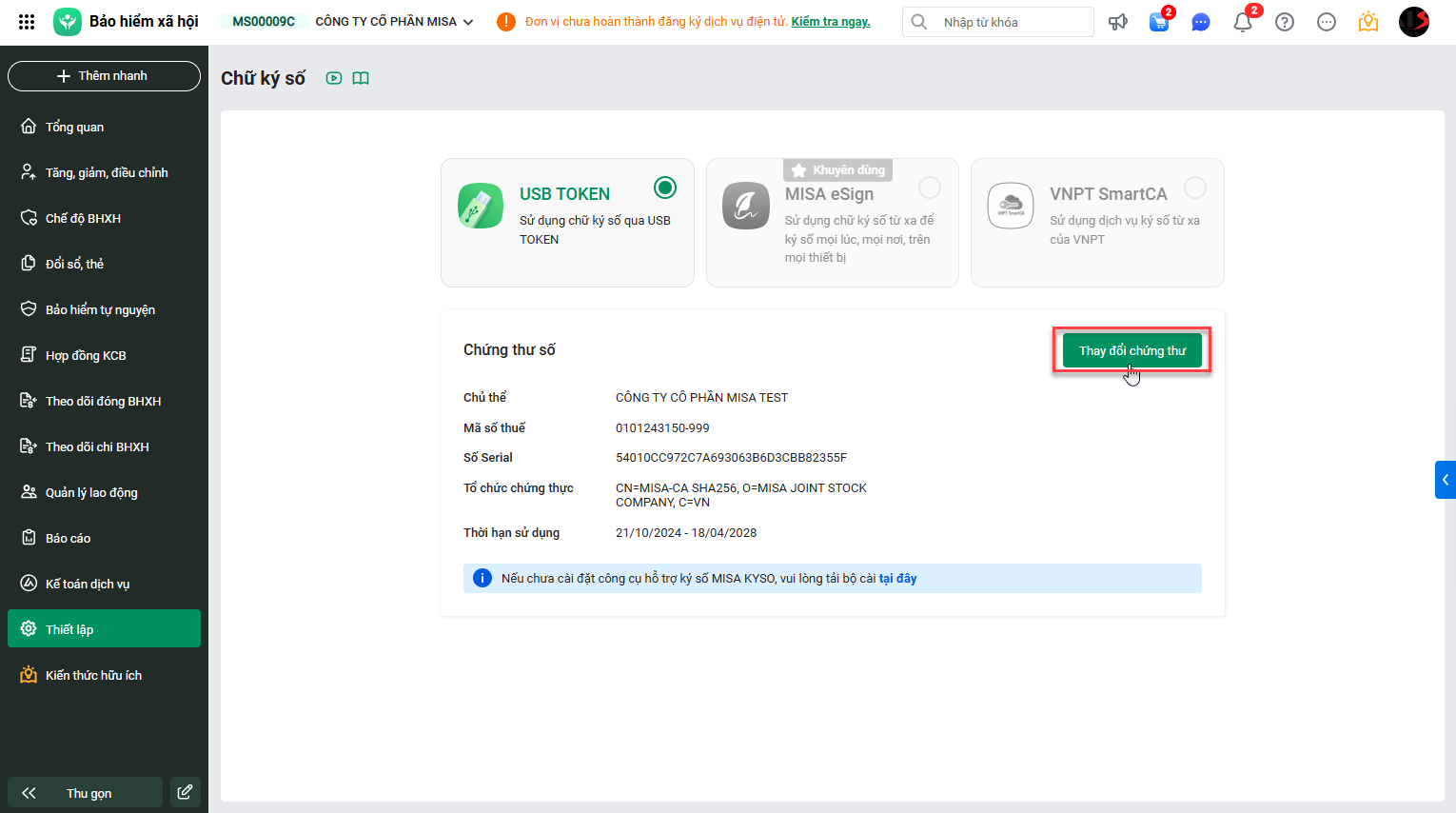This screenshot has width=1456, height=813.
Task: Click the CN=MISA-CA SHA256 certificate authority text
Action: pos(741,495)
